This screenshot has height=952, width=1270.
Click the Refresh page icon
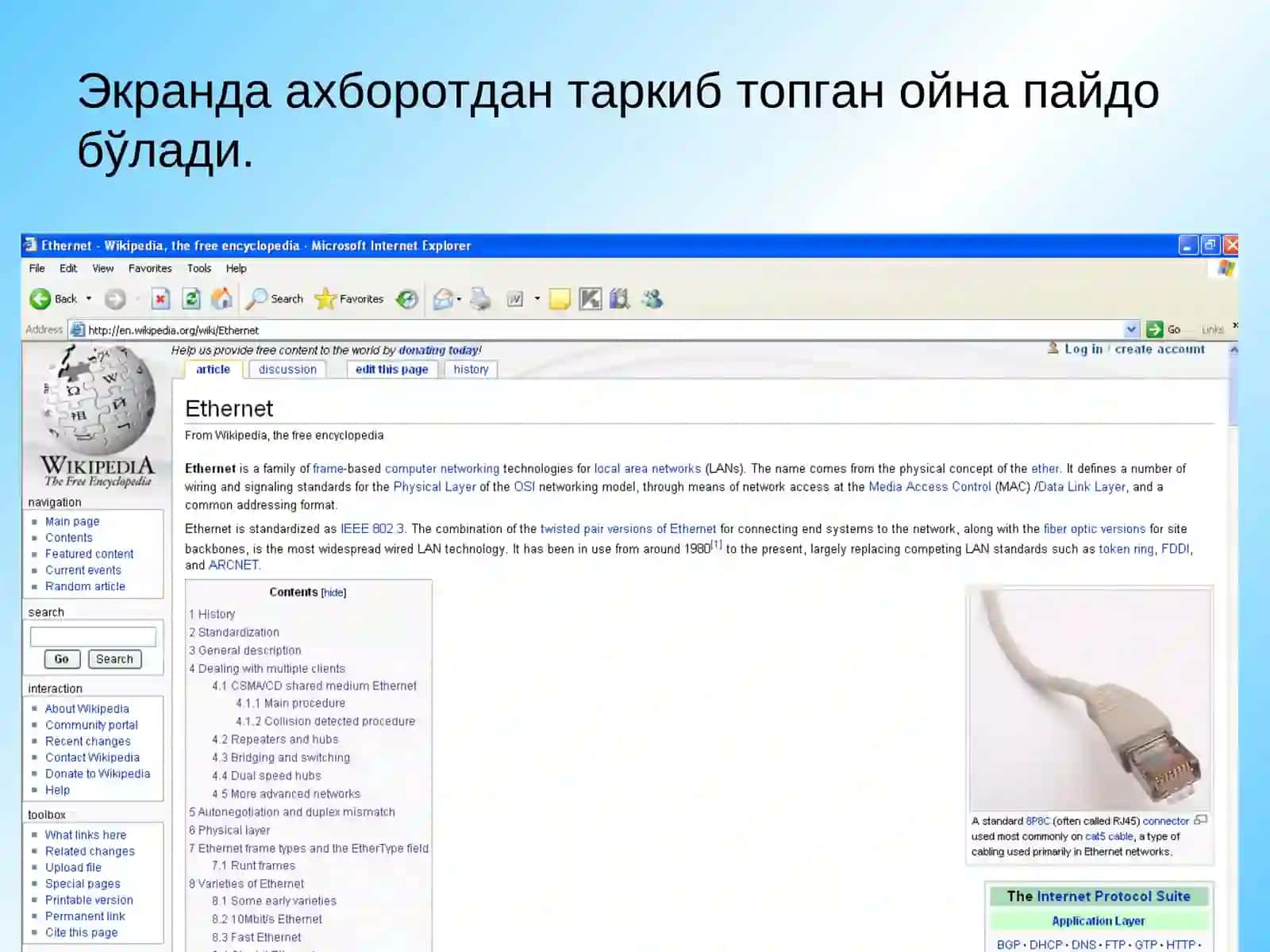[191, 299]
